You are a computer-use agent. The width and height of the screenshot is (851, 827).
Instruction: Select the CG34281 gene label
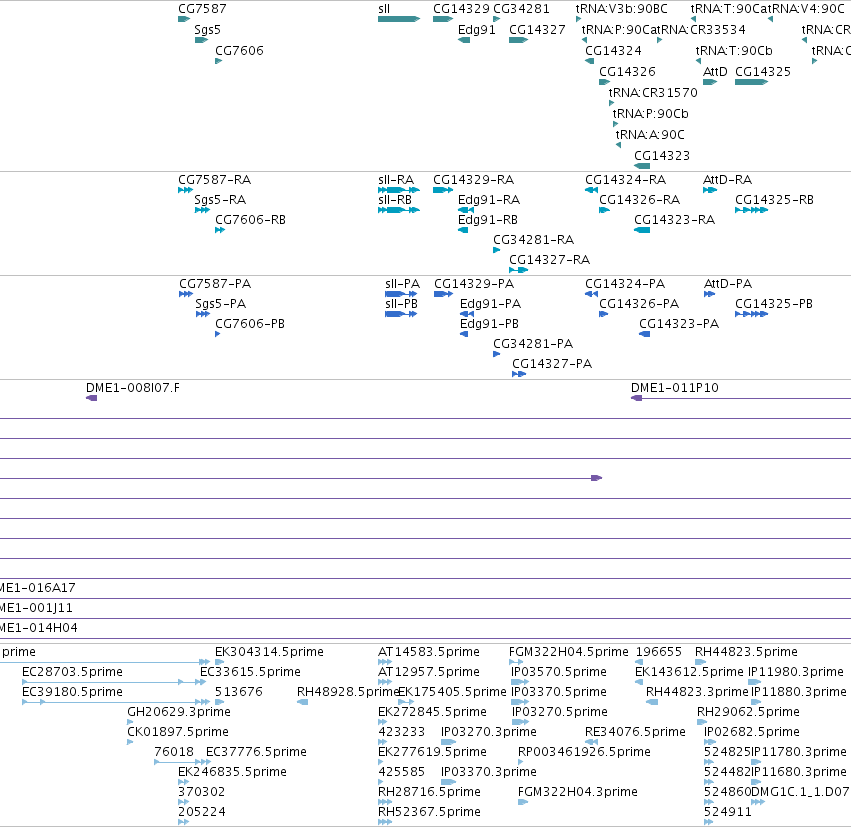521,9
